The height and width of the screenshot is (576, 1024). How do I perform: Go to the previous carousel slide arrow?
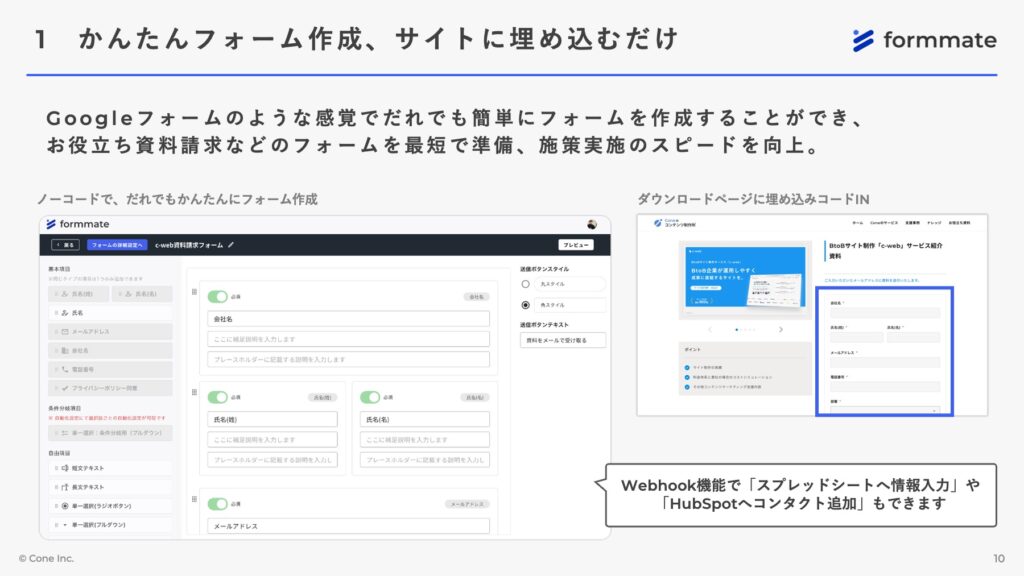(710, 330)
